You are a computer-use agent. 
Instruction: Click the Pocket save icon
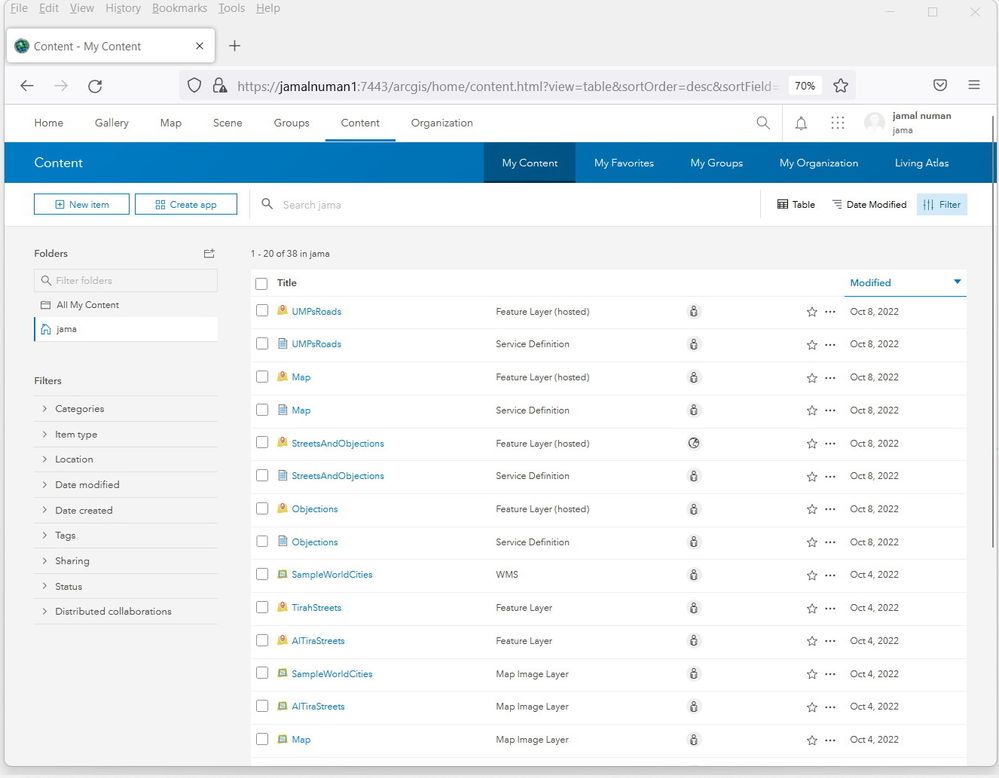(940, 85)
